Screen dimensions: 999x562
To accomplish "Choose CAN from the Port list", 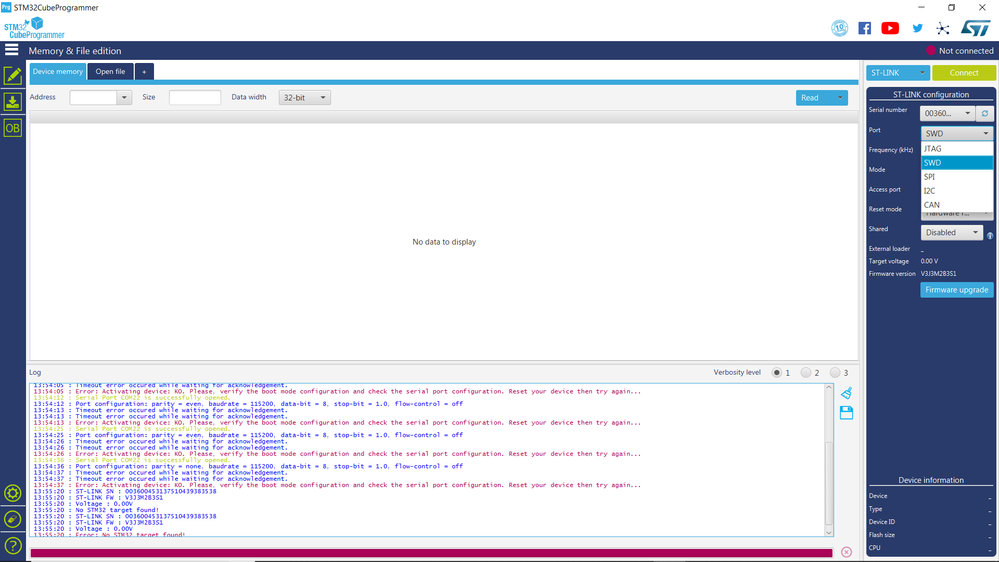I will tap(957, 205).
